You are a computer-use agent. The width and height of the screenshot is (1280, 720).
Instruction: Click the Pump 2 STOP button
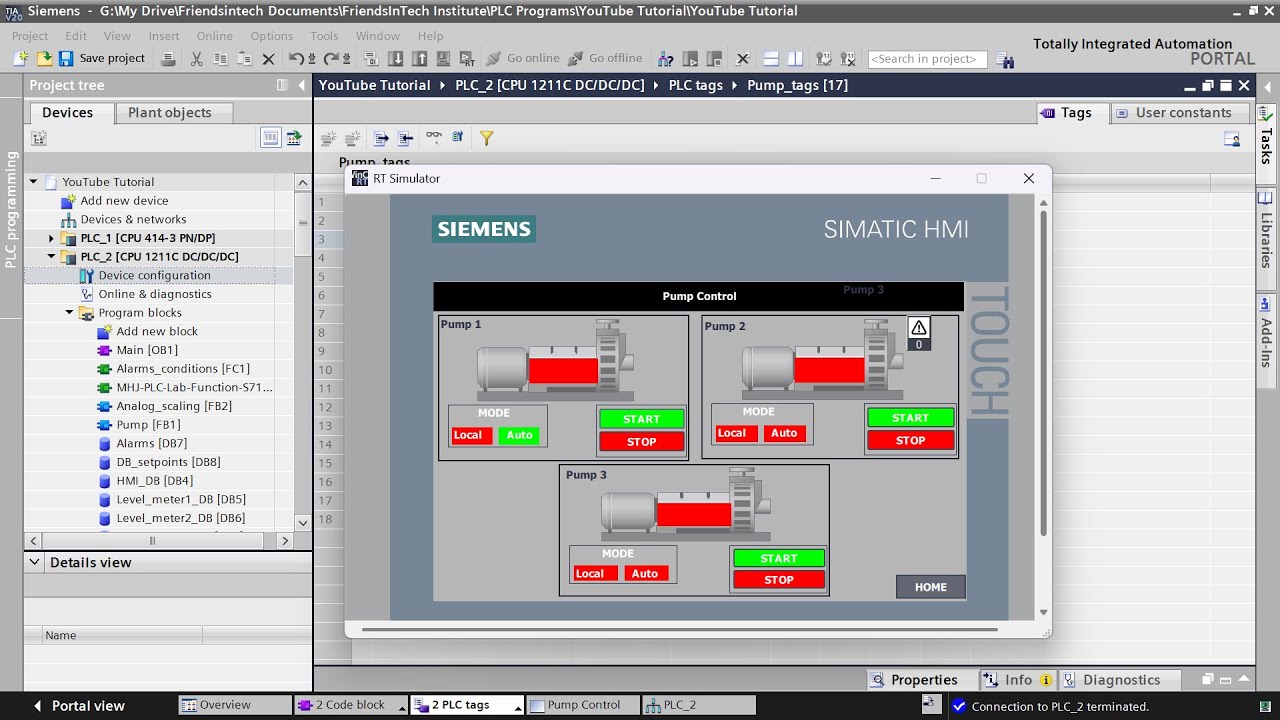910,440
